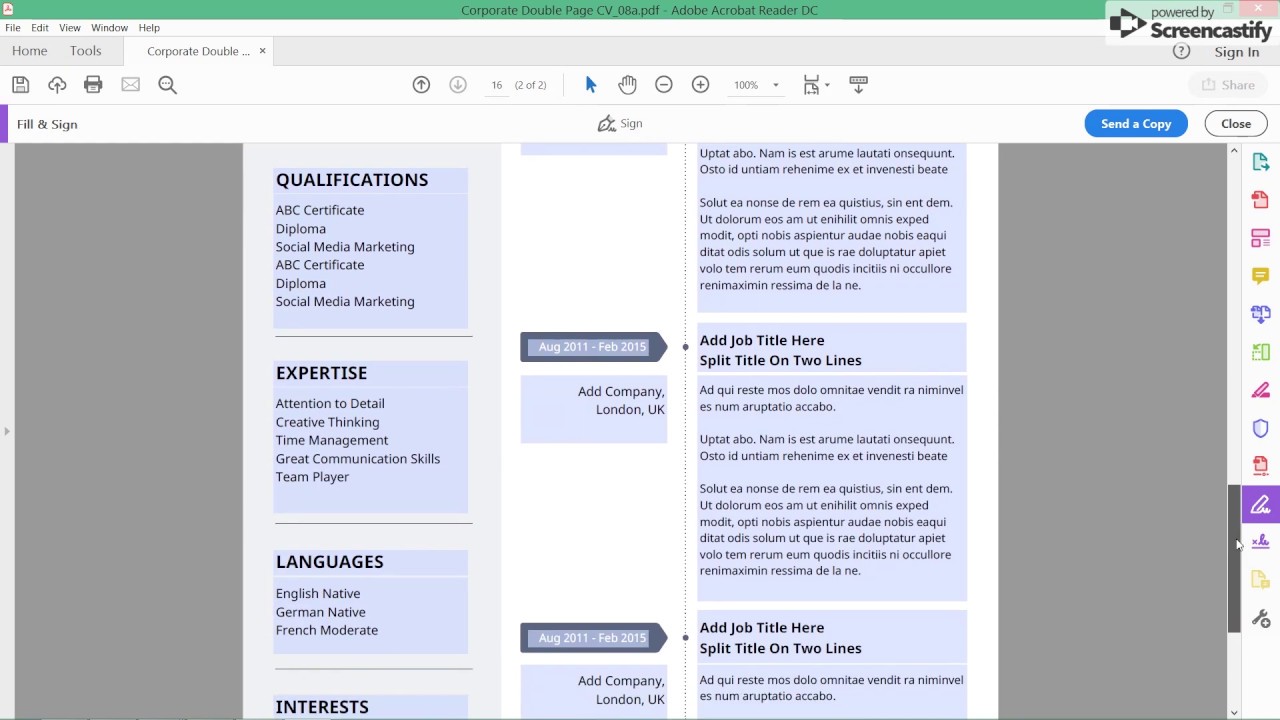The width and height of the screenshot is (1280, 720).
Task: Click the LANGUAGES heading field
Action: 370,562
